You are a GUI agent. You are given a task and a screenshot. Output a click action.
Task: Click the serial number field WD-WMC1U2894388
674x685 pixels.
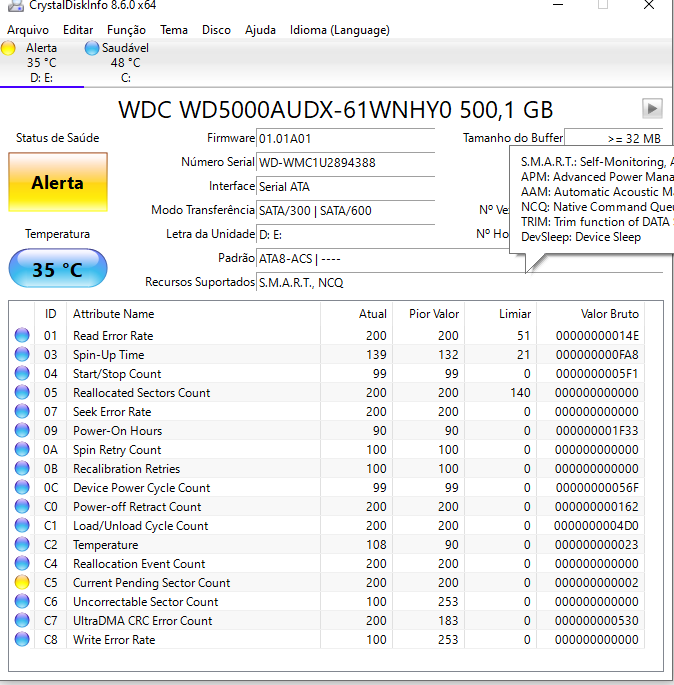point(345,163)
